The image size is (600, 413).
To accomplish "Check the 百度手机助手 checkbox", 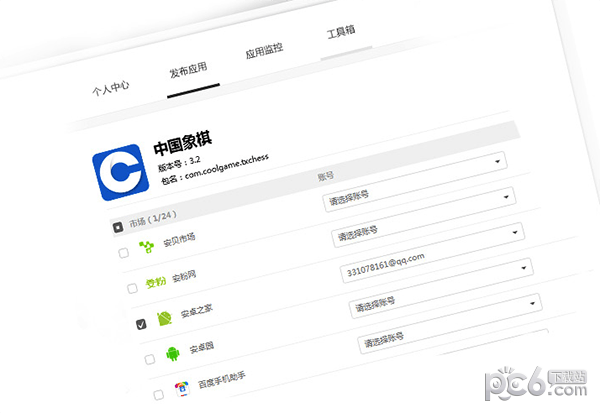I will pyautogui.click(x=158, y=395).
